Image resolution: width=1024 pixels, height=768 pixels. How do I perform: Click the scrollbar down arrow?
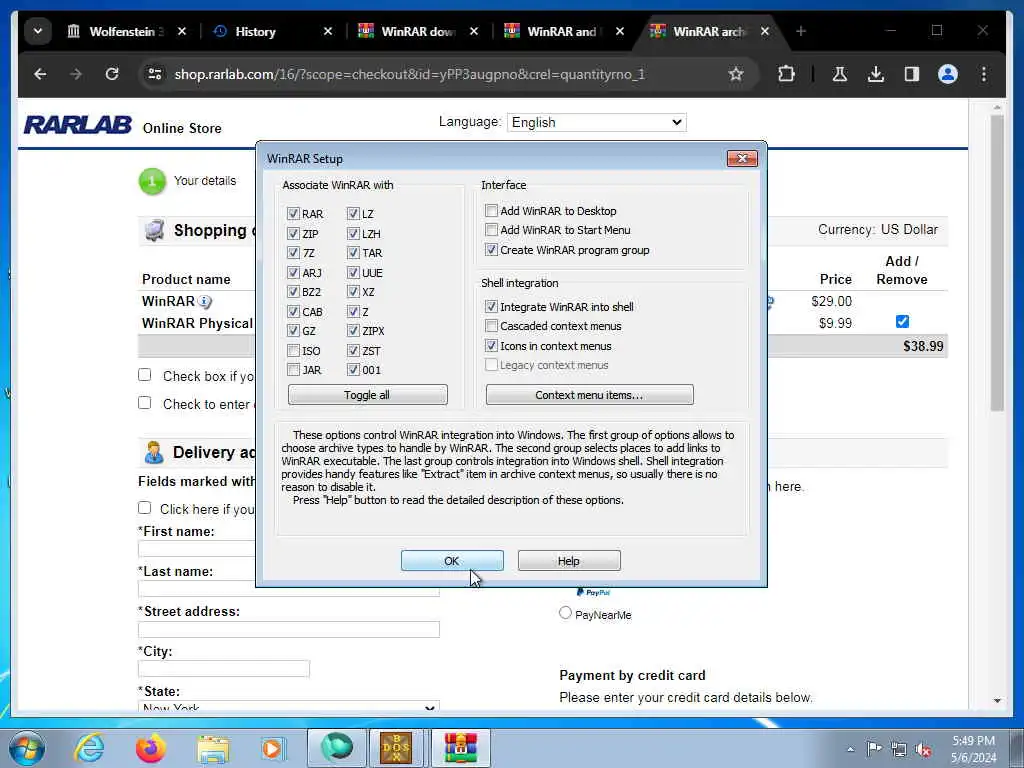(997, 701)
